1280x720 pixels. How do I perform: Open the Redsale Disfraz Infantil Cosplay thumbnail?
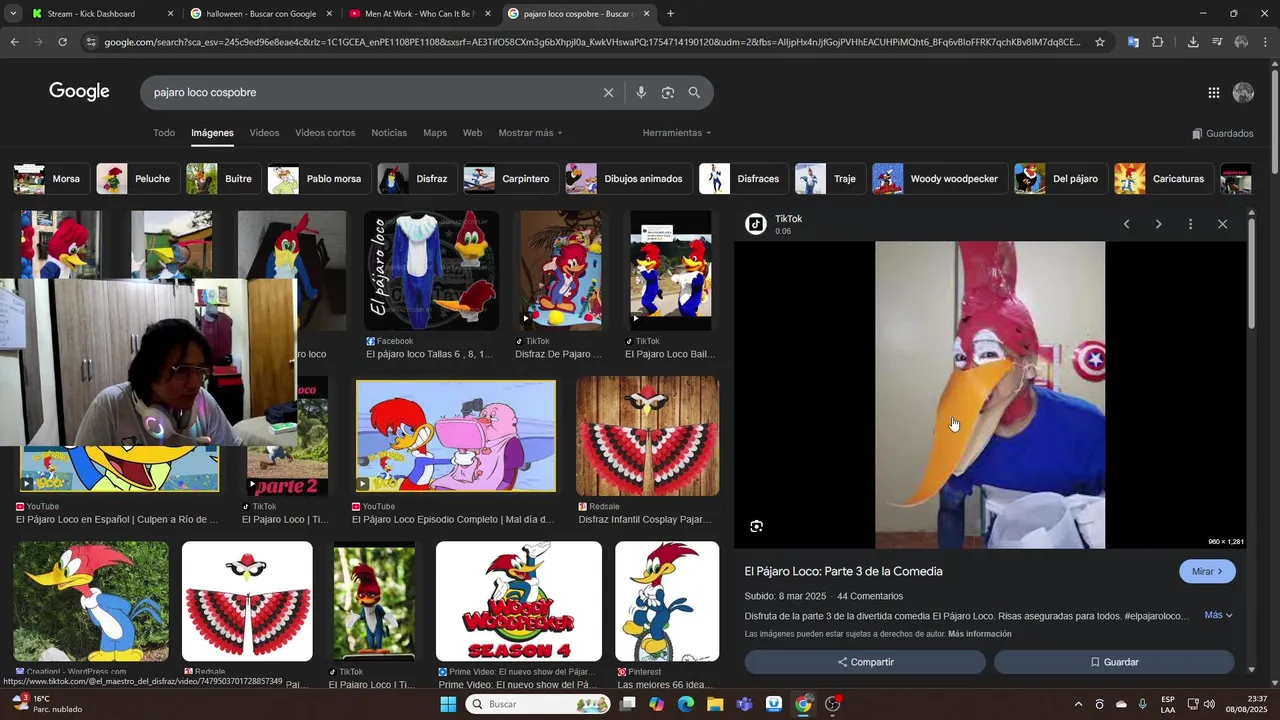click(x=647, y=436)
